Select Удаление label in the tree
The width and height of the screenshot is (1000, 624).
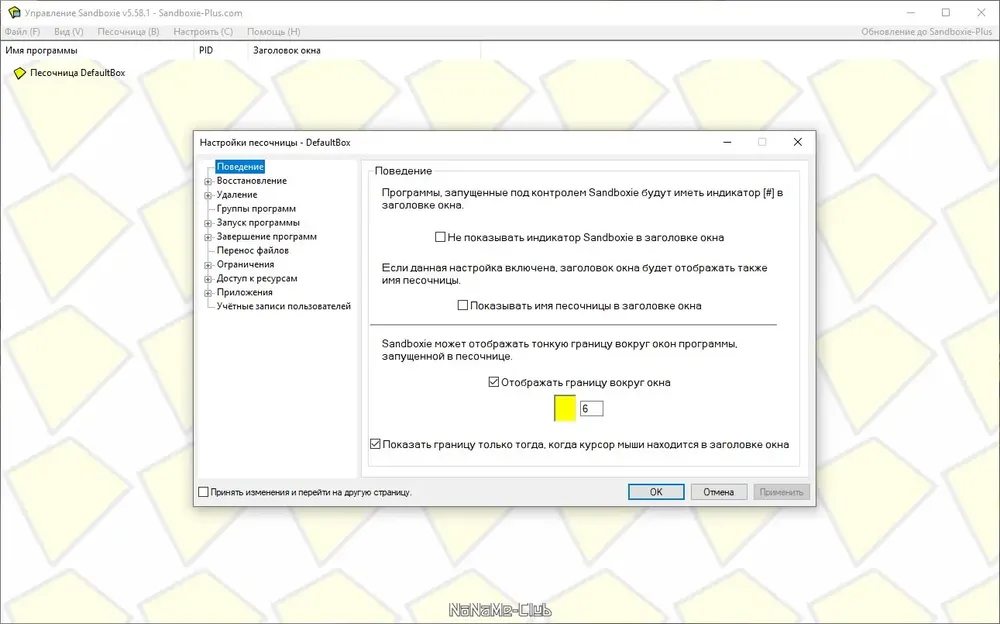click(x=237, y=195)
